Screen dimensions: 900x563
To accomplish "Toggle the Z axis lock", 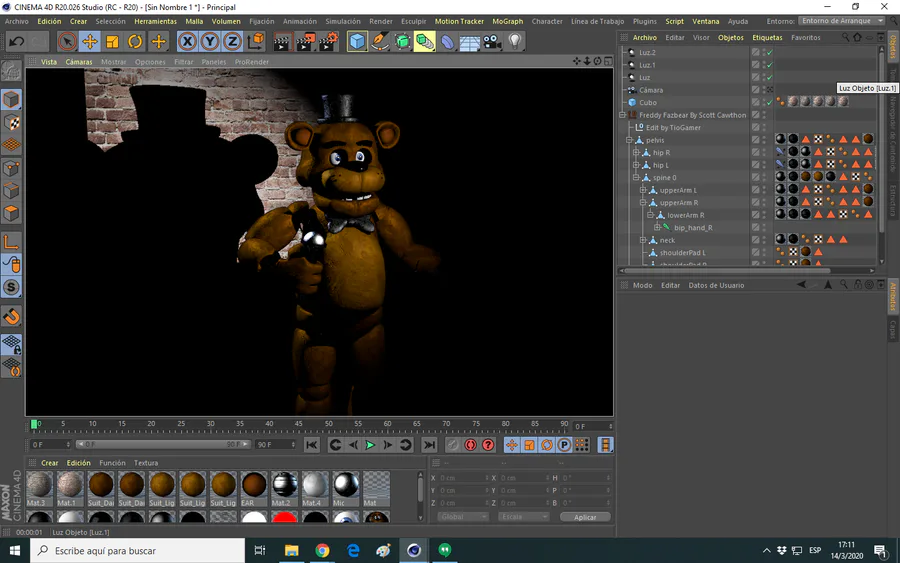I will click(232, 41).
